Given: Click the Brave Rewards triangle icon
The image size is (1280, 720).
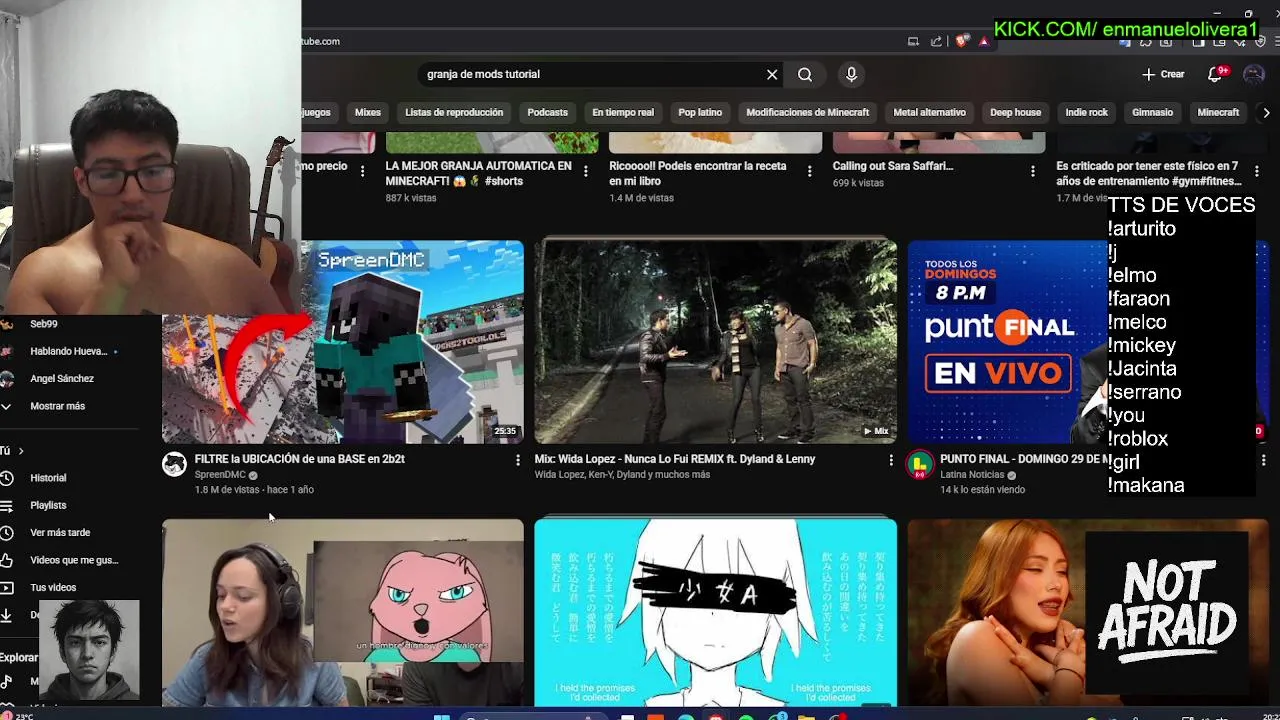Looking at the screenshot, I should (x=984, y=41).
